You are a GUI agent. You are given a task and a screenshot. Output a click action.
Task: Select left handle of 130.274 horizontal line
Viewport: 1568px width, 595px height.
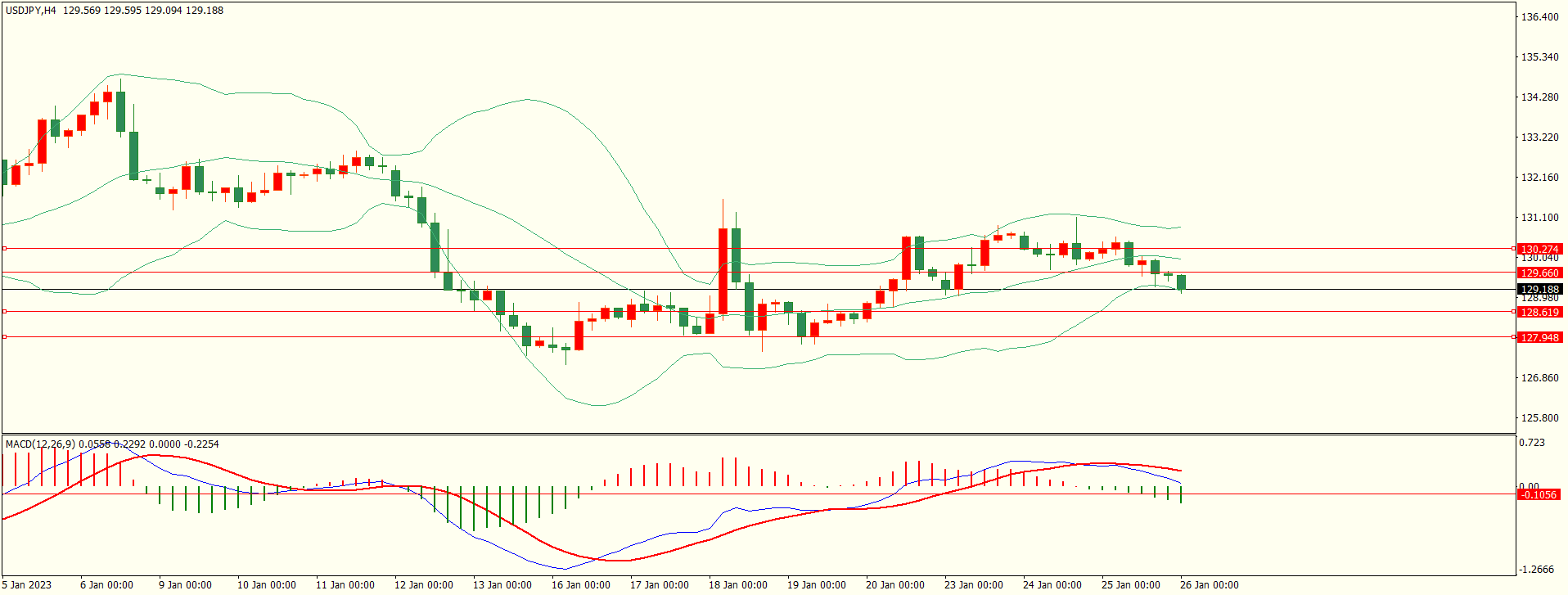[x=4, y=248]
